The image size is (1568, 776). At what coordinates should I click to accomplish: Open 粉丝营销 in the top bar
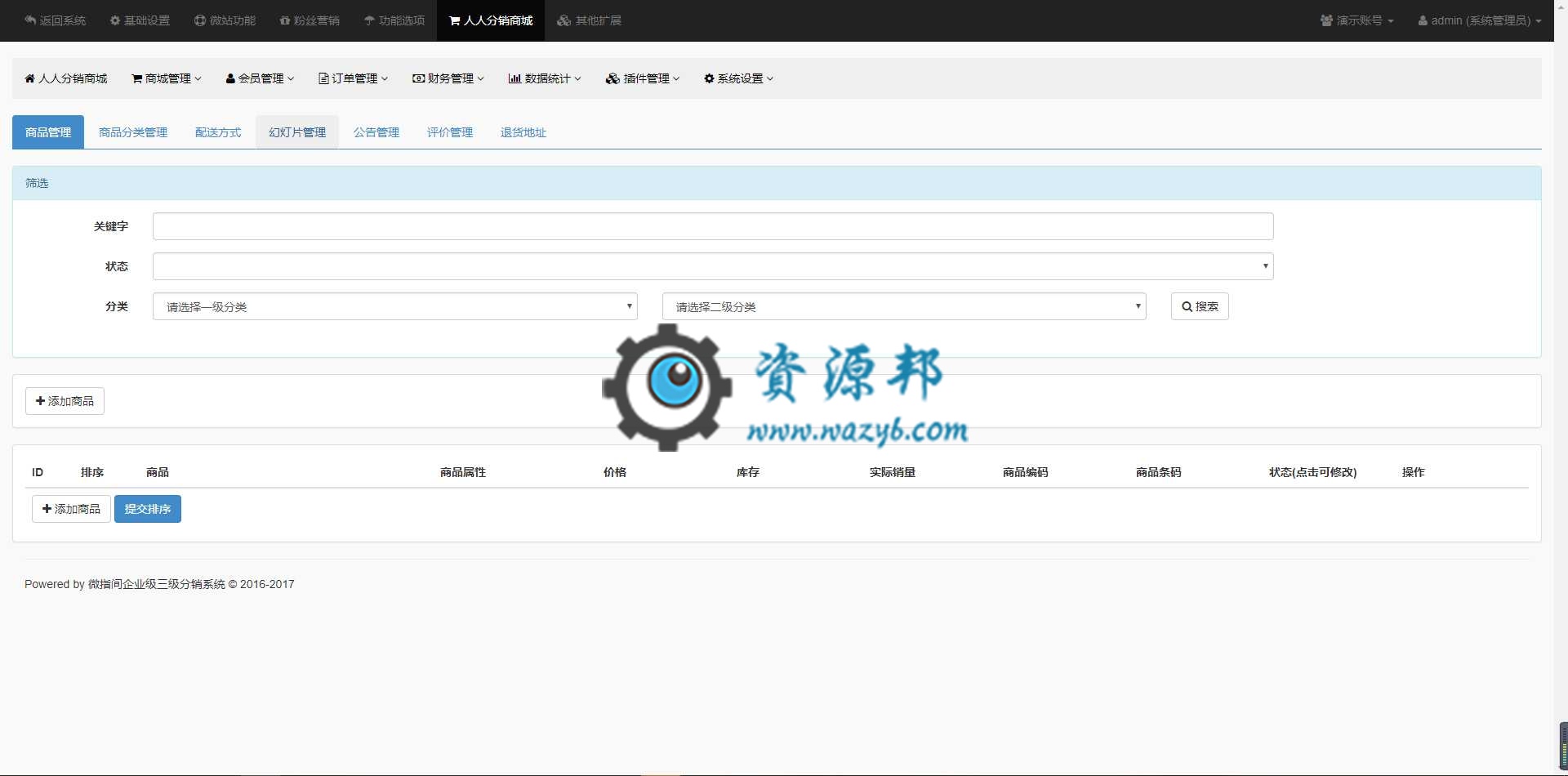click(x=310, y=20)
